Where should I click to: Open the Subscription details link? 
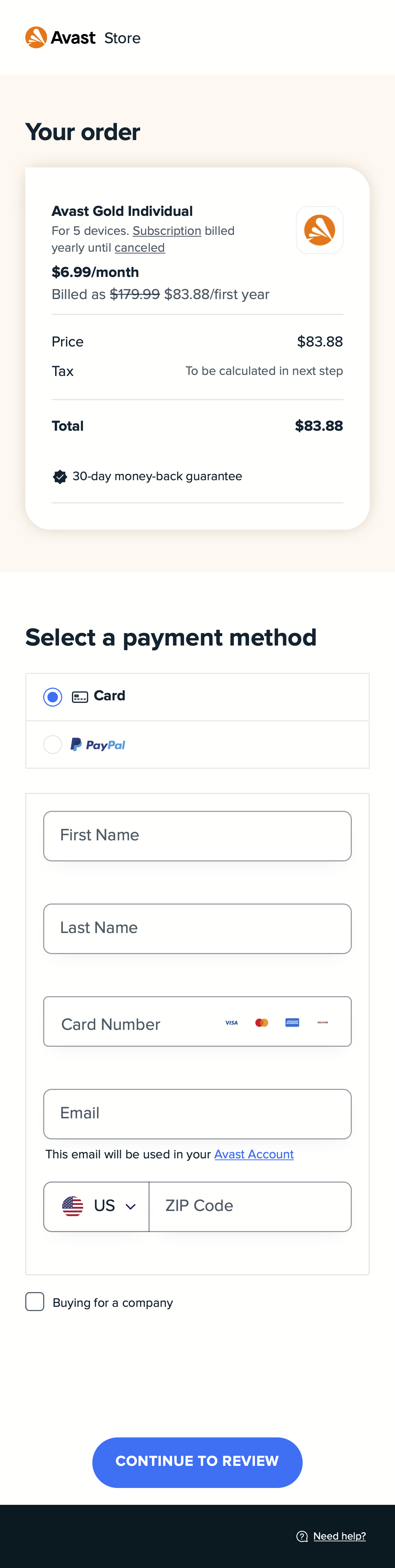[x=166, y=231]
